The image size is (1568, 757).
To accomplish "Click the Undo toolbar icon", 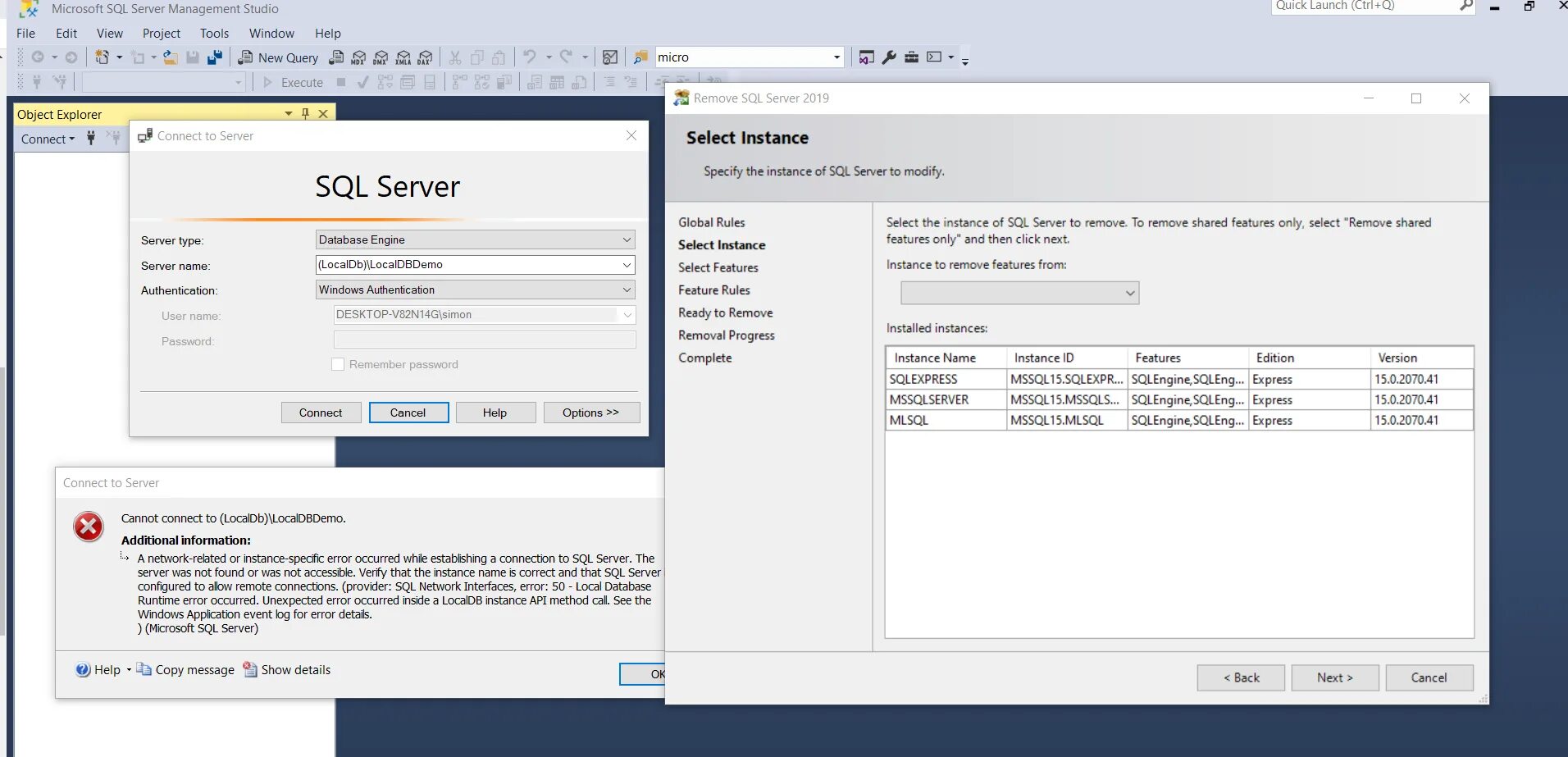I will [530, 57].
